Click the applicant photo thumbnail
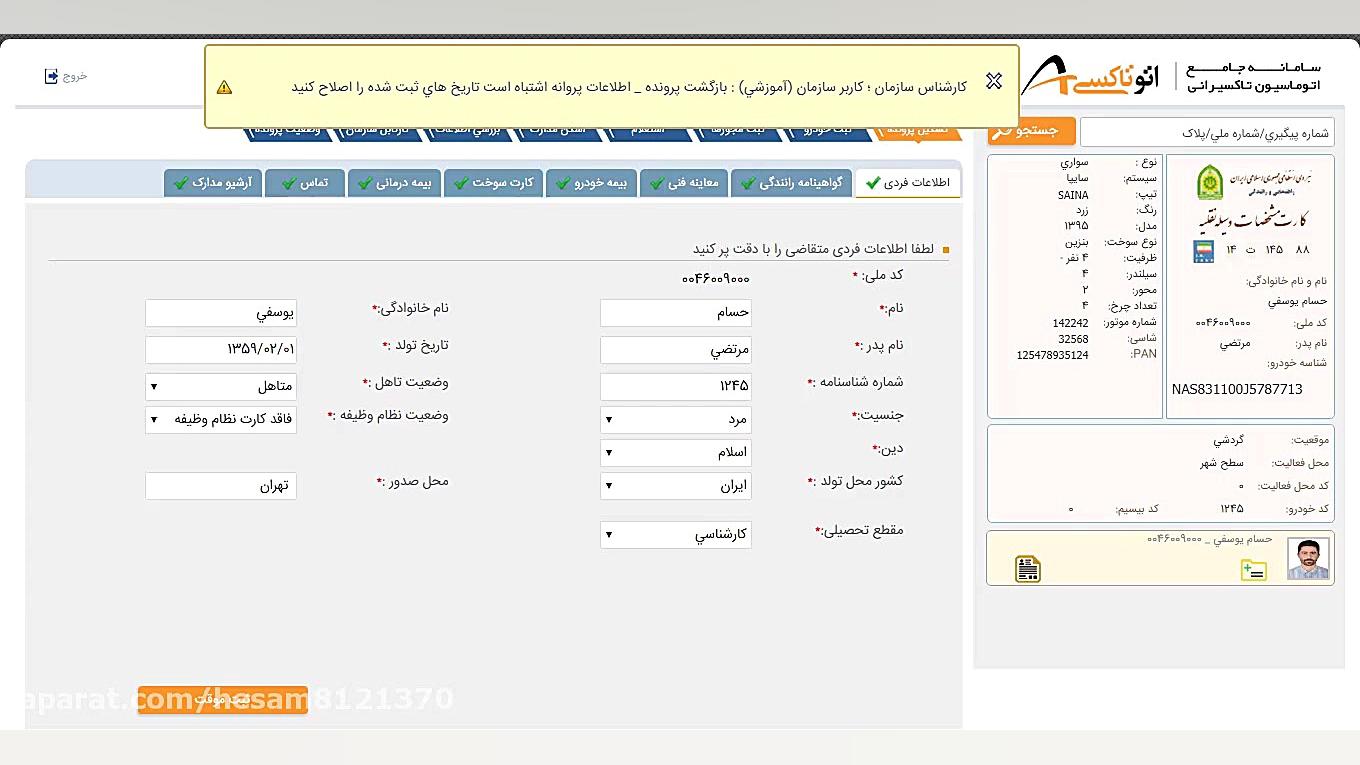This screenshot has height=765, width=1360. 1308,558
